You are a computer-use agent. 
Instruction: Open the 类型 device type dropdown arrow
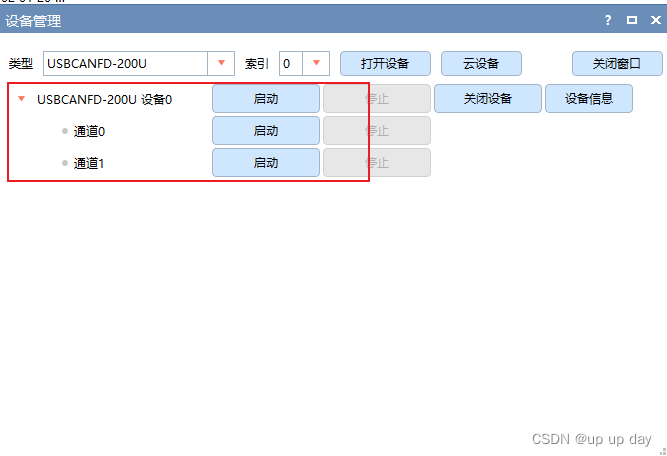pos(221,63)
